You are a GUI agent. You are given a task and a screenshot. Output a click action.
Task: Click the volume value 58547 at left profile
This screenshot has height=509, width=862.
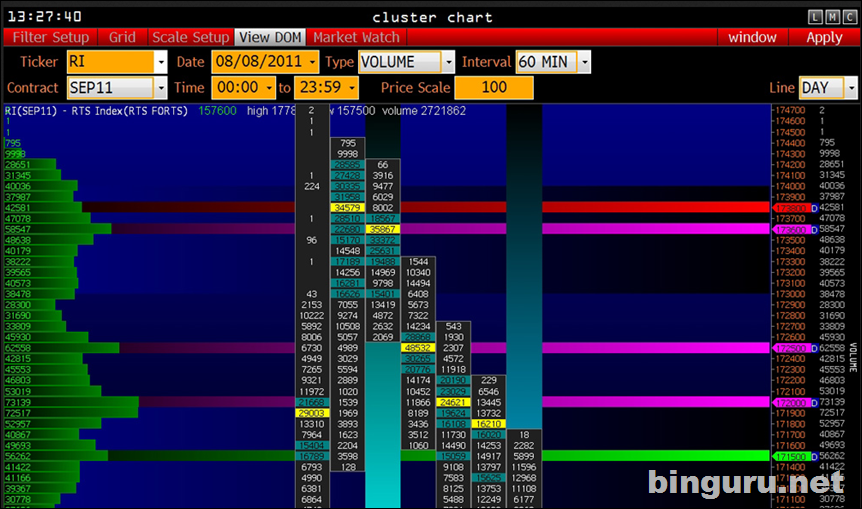coord(18,229)
